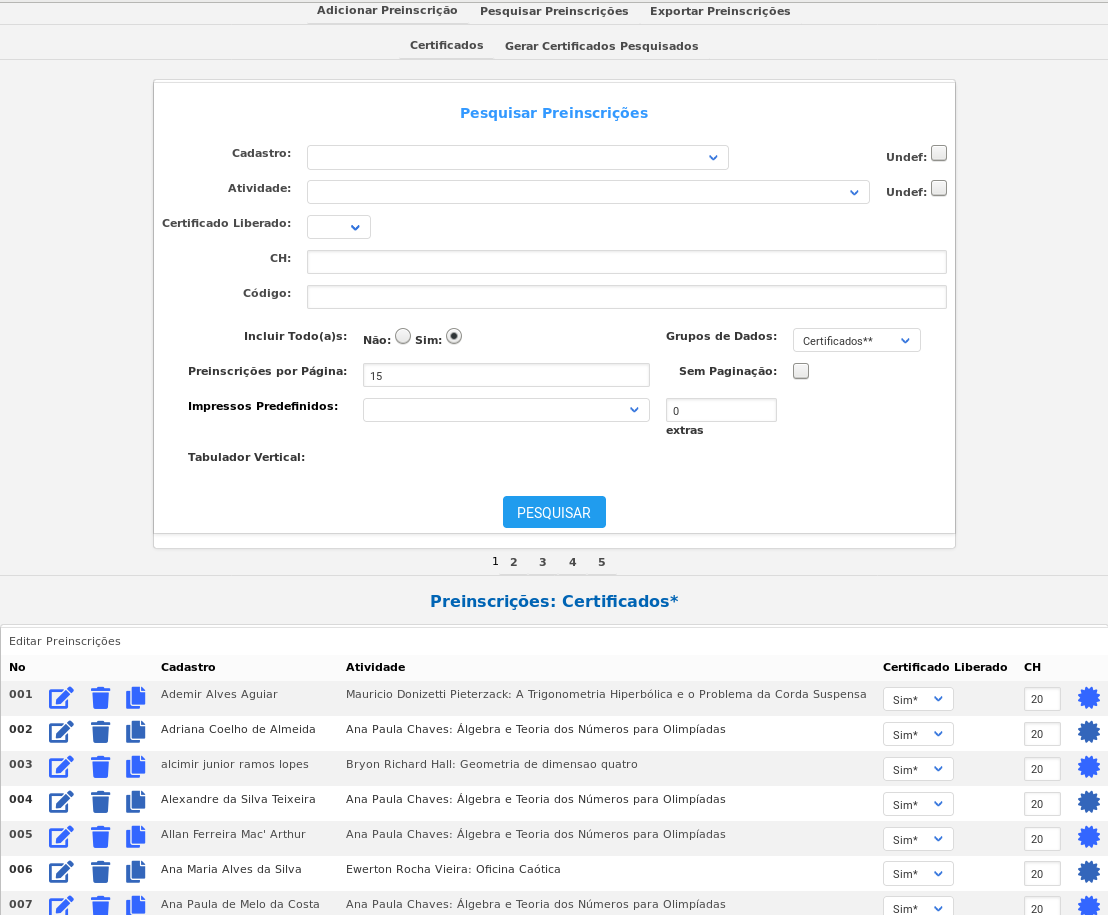Click the certificate seal icon for row 001
This screenshot has width=1108, height=915.
[x=1089, y=698]
